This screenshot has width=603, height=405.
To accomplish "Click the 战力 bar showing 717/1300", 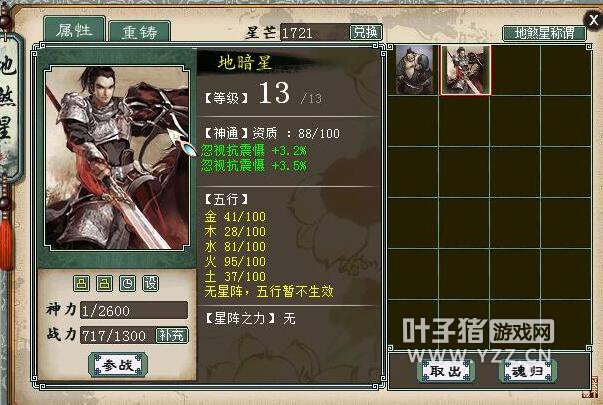I will [x=118, y=336].
